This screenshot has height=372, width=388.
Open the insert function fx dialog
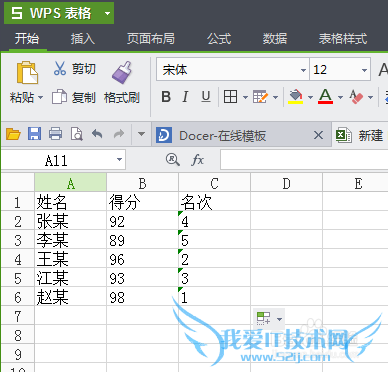(197, 160)
